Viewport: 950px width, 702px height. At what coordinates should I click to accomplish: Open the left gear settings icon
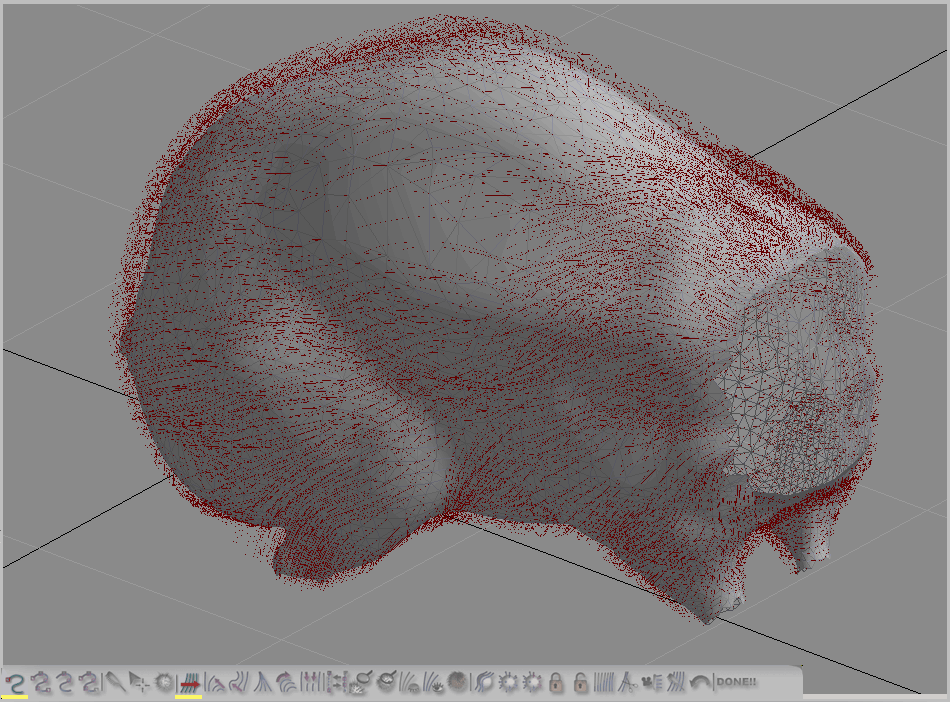click(x=507, y=682)
